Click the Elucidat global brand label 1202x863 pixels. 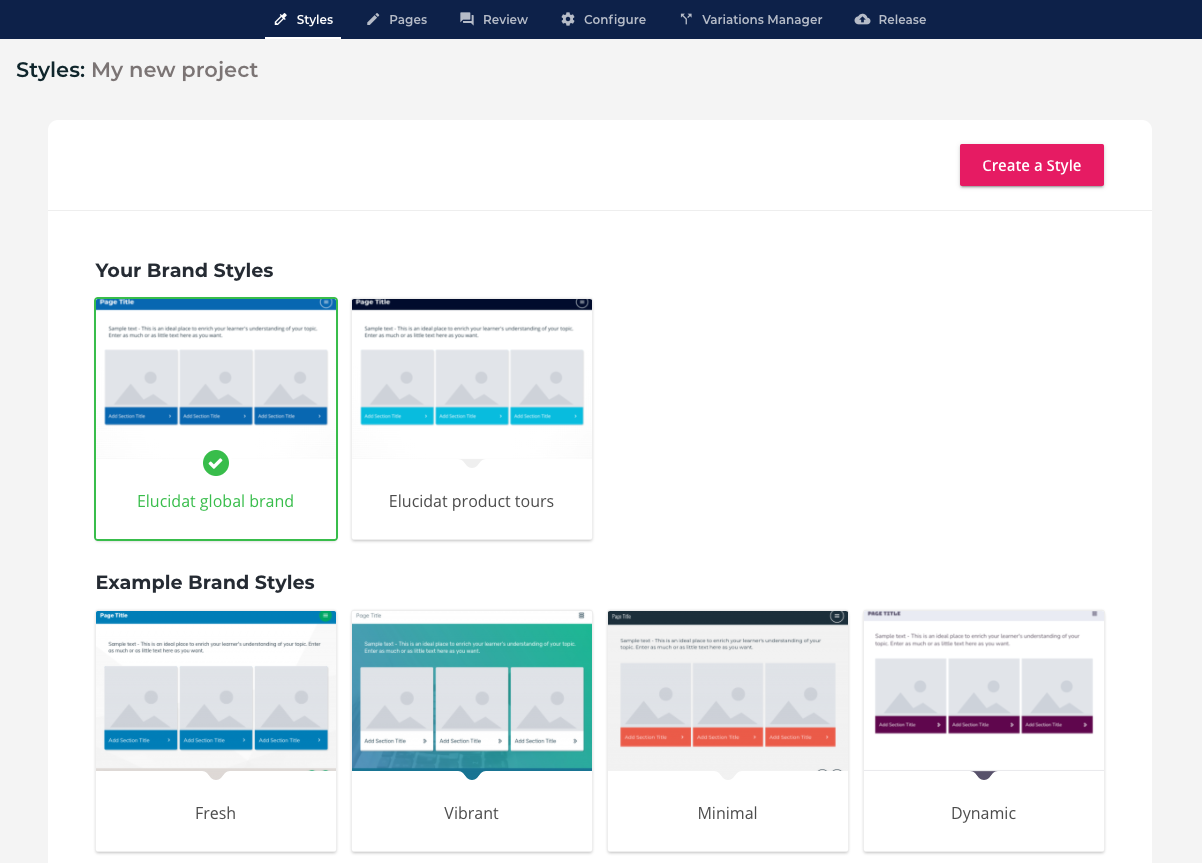click(x=216, y=501)
